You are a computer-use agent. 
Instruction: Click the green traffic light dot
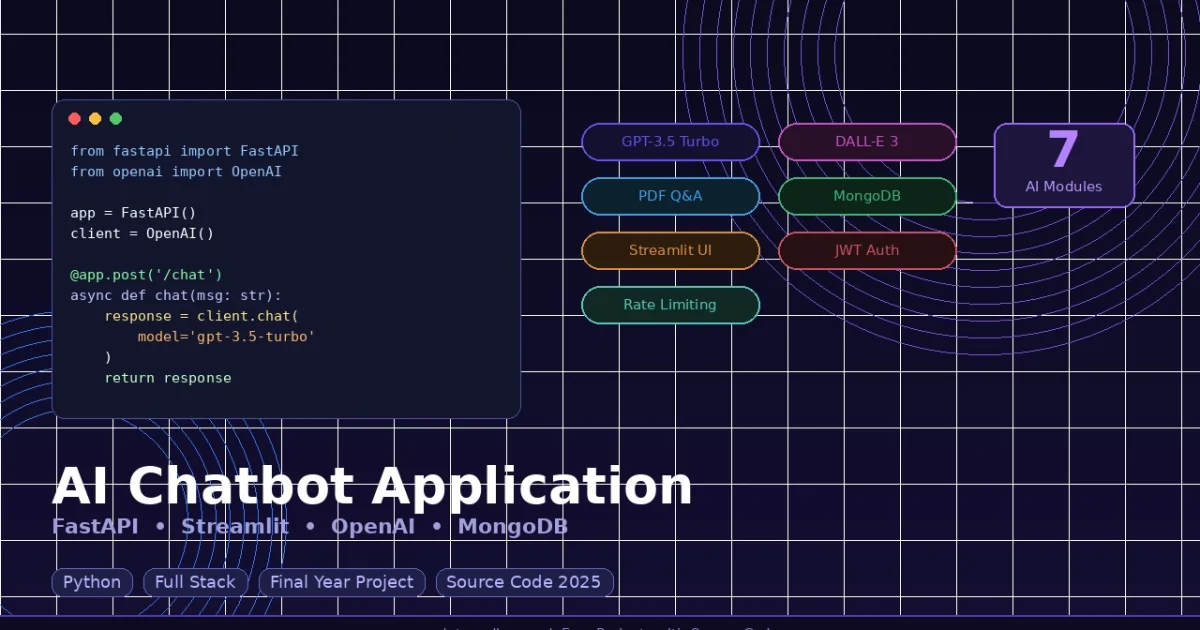[x=115, y=118]
